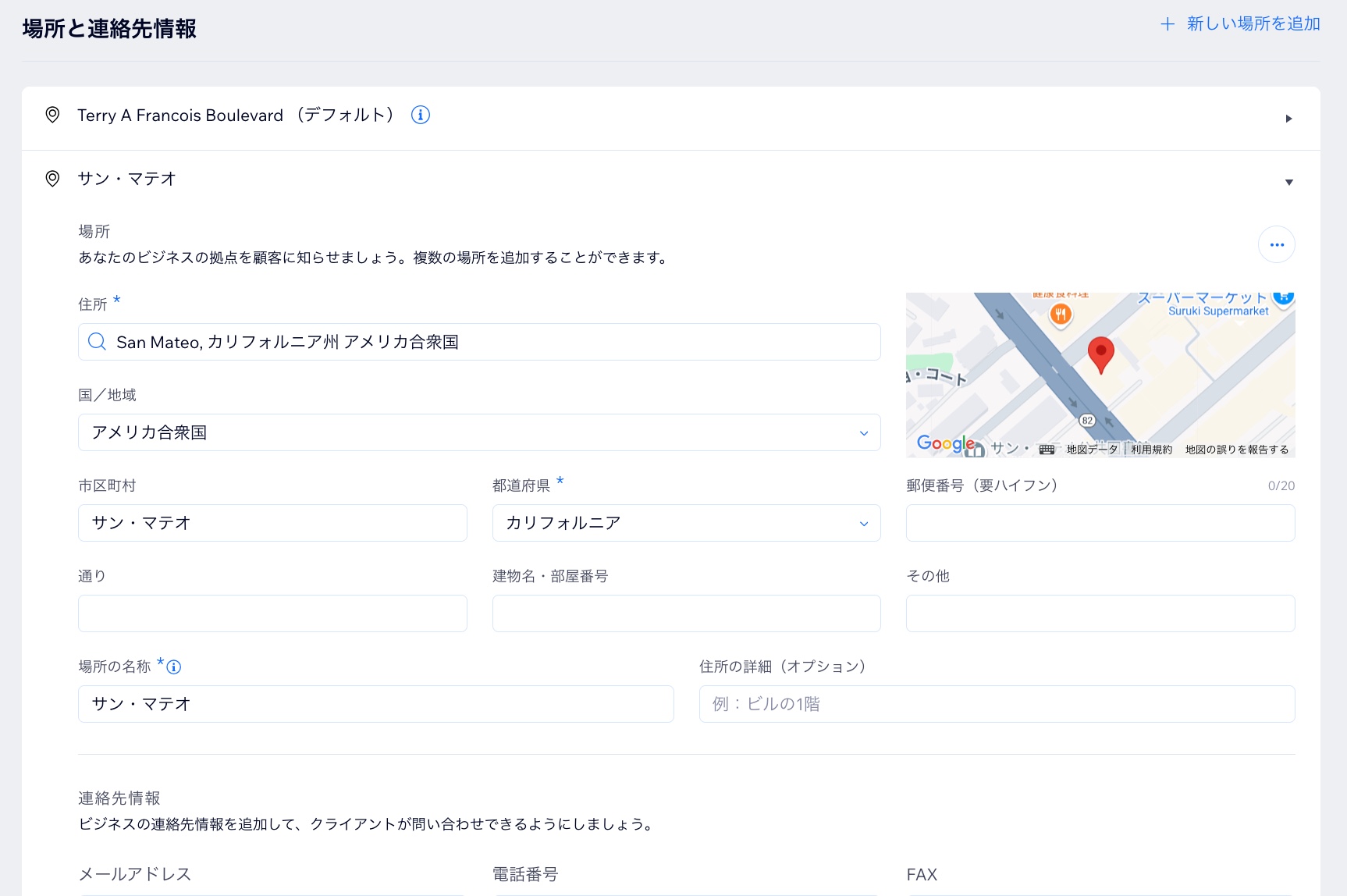Click the 場所と連絡先情報 page heading

pos(109,29)
